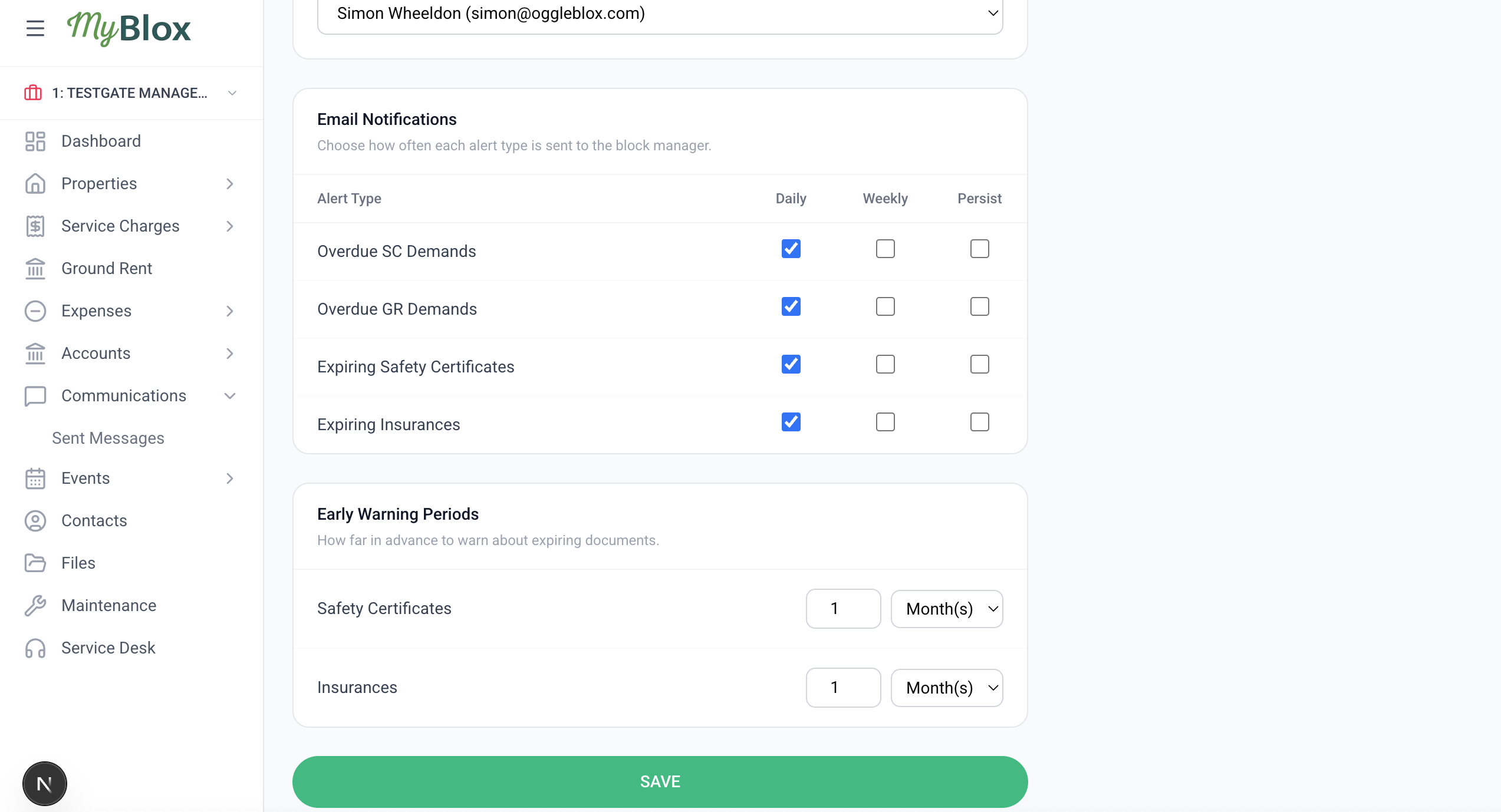Collapse the Communications section
Viewport: 1501px width, 812px height.
(230, 395)
